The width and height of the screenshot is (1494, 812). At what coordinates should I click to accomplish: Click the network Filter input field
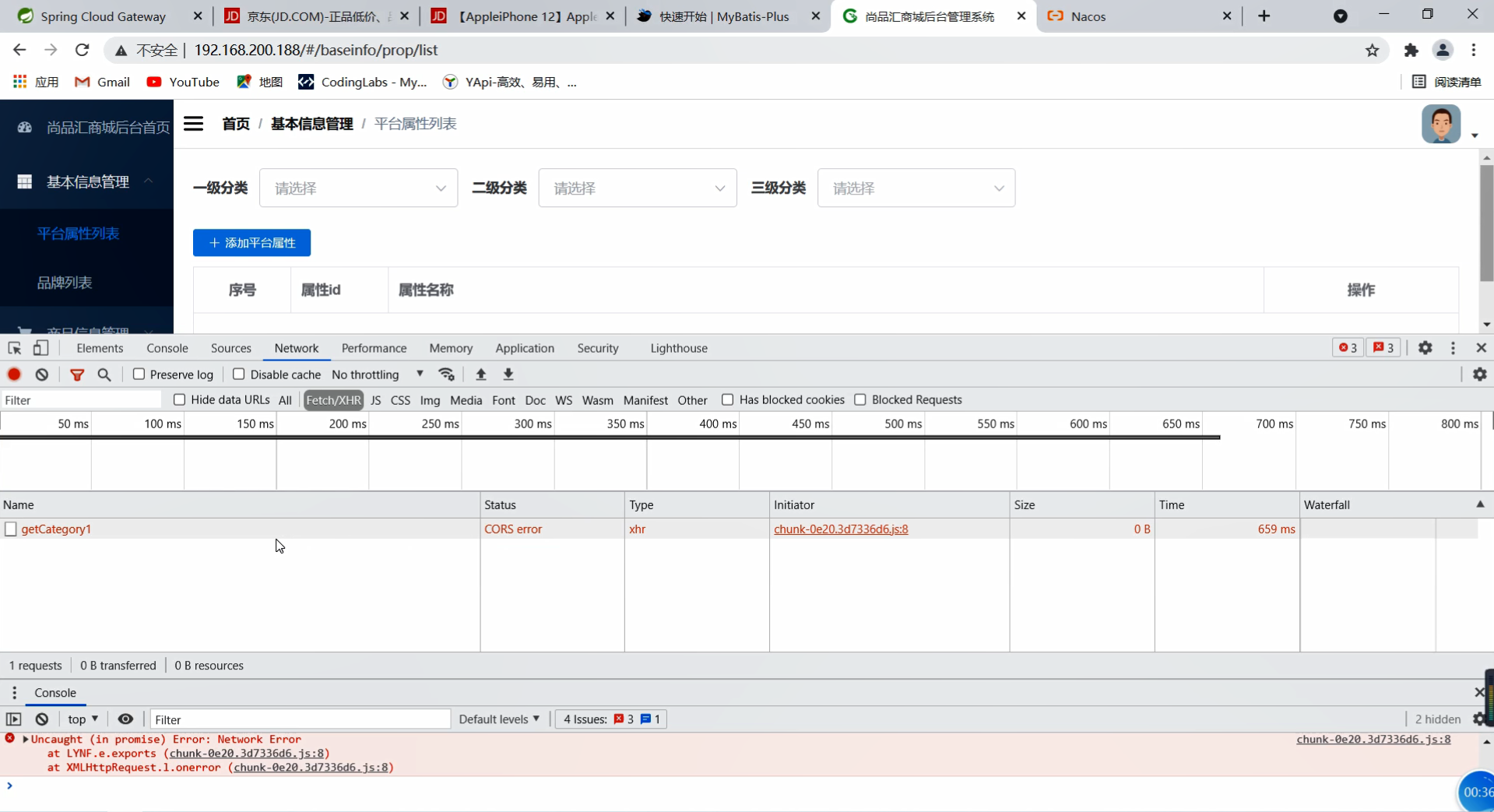tap(82, 400)
